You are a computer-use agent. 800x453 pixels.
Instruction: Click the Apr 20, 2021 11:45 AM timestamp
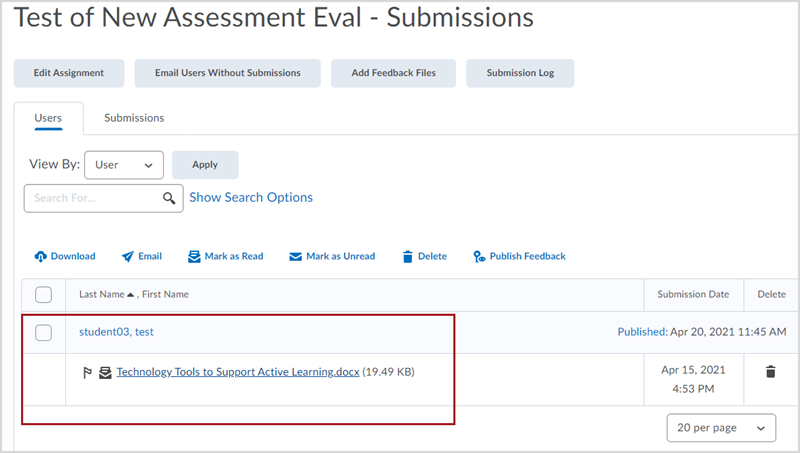tap(728, 332)
